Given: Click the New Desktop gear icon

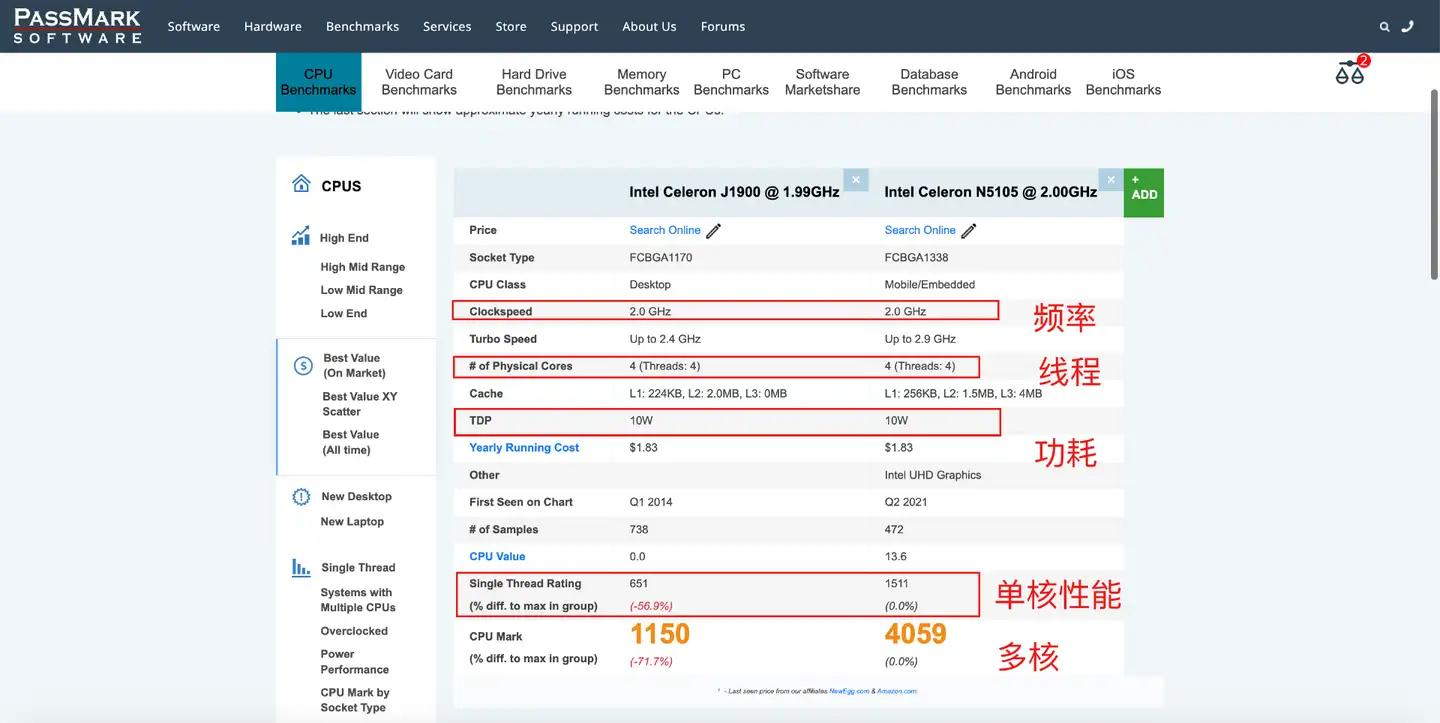Looking at the screenshot, I should (x=301, y=497).
